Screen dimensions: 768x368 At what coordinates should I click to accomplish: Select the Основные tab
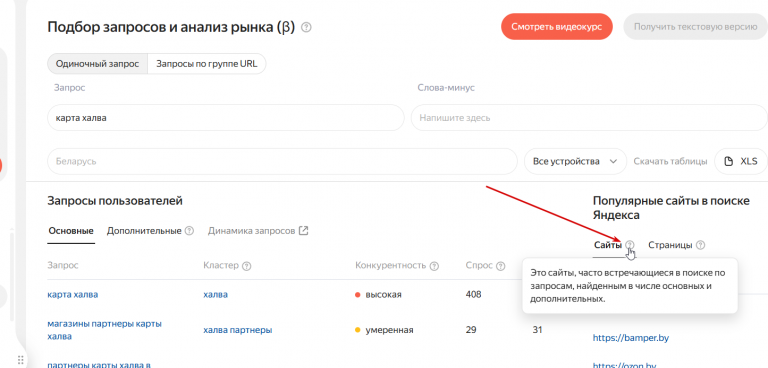[71, 231]
